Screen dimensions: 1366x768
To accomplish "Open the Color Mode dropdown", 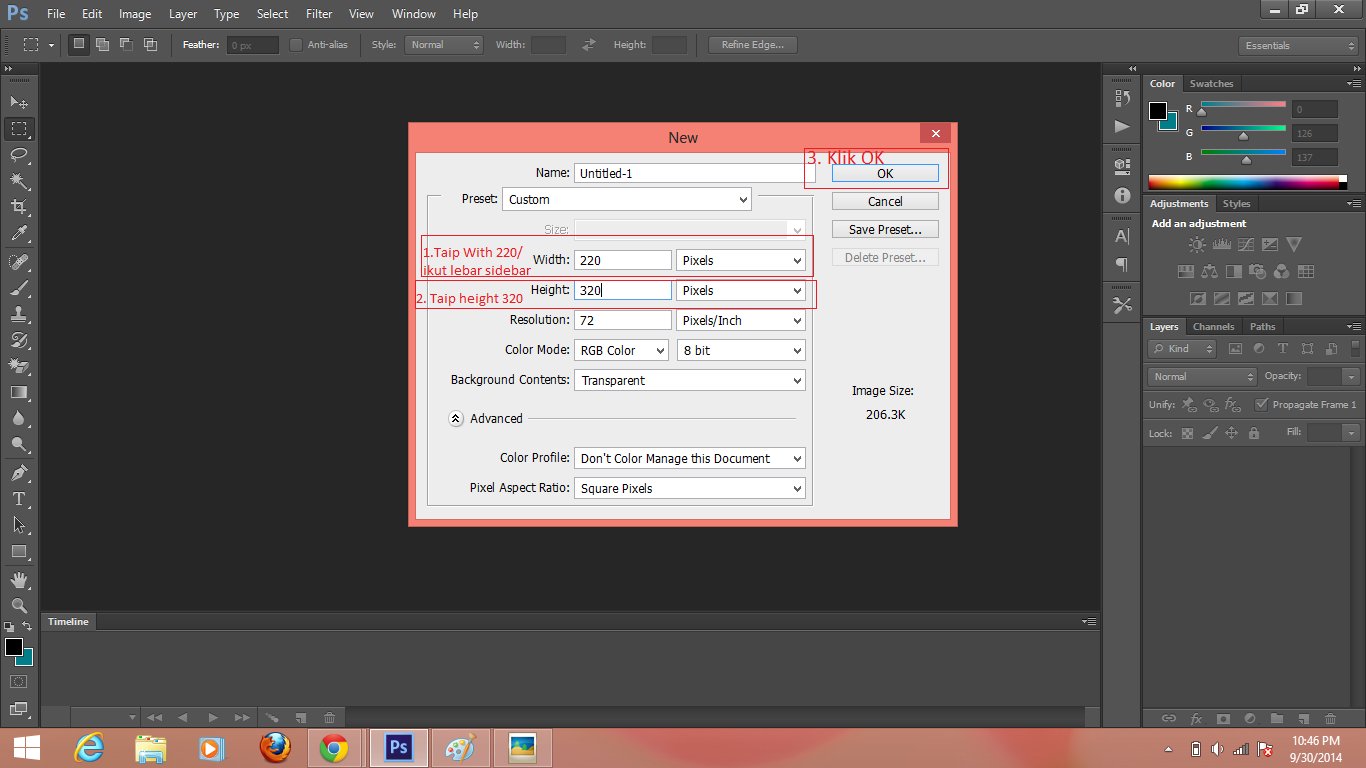I will coord(621,350).
